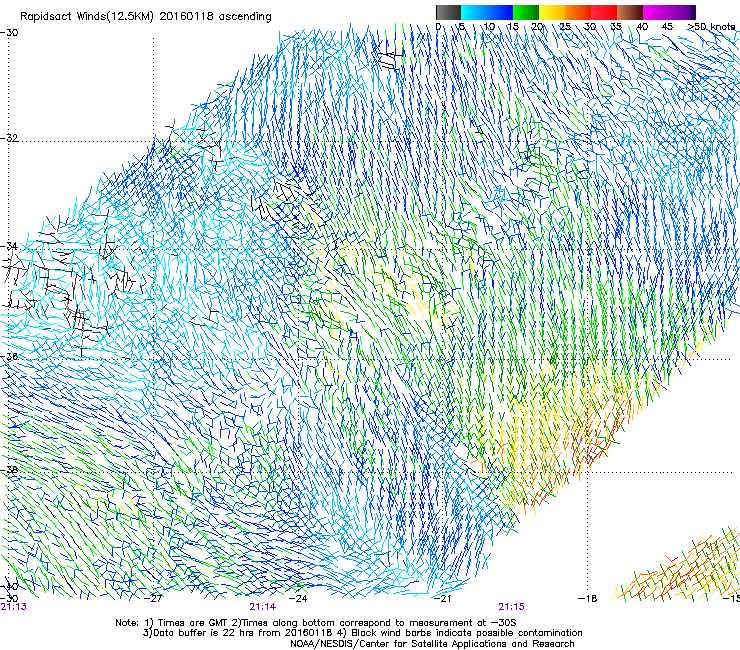Click the -21 longitude axis label
This screenshot has width=740, height=650.
click(x=442, y=598)
